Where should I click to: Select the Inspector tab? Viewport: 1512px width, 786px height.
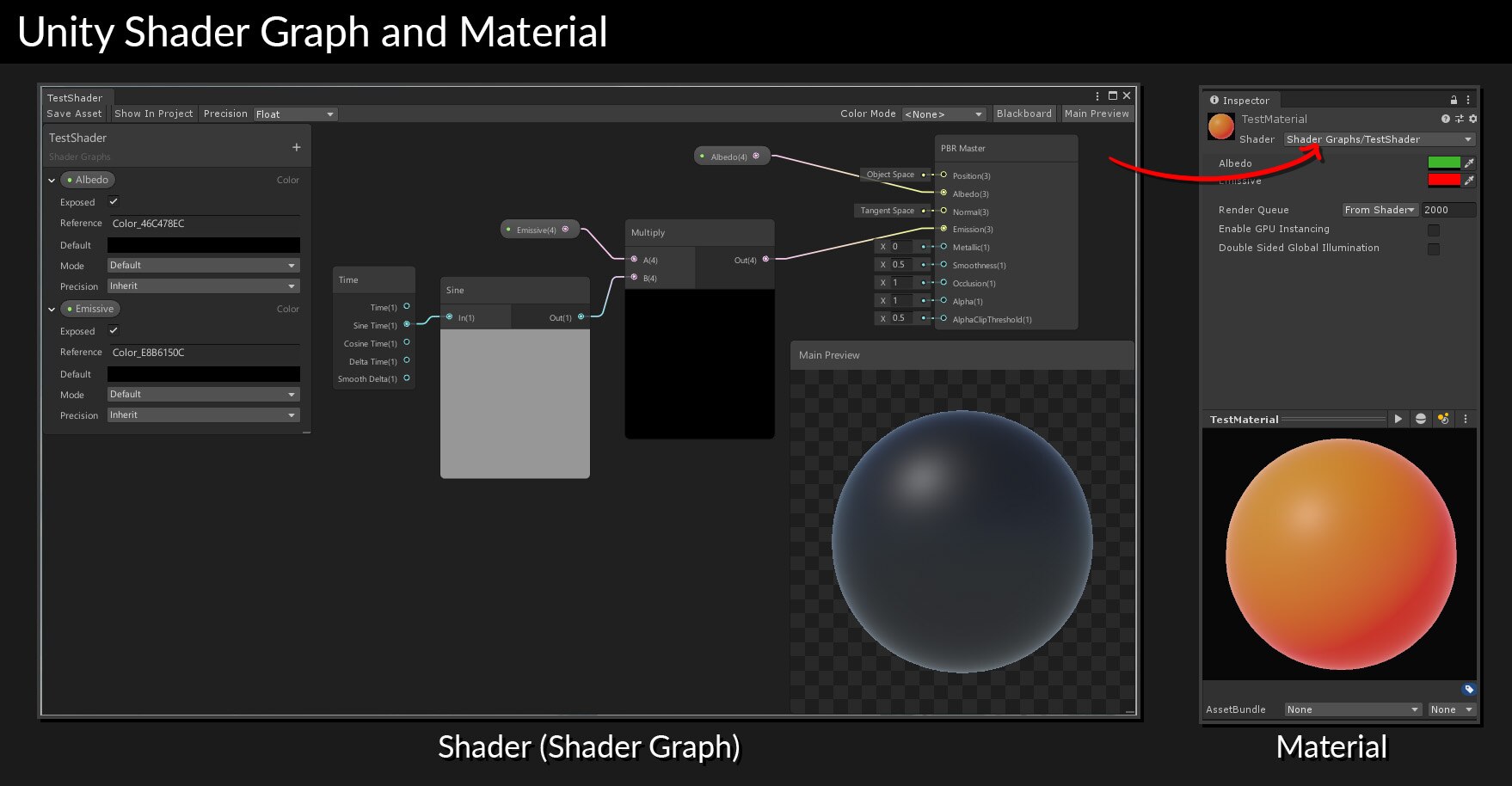click(x=1240, y=100)
